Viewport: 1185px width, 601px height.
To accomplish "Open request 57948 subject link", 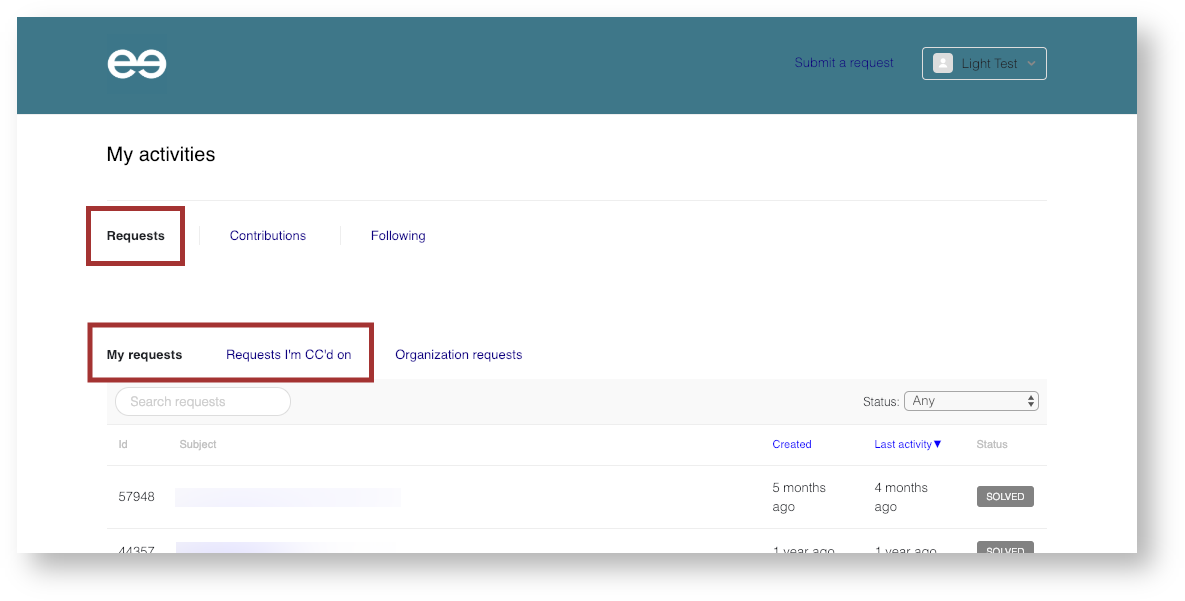I will tap(287, 497).
